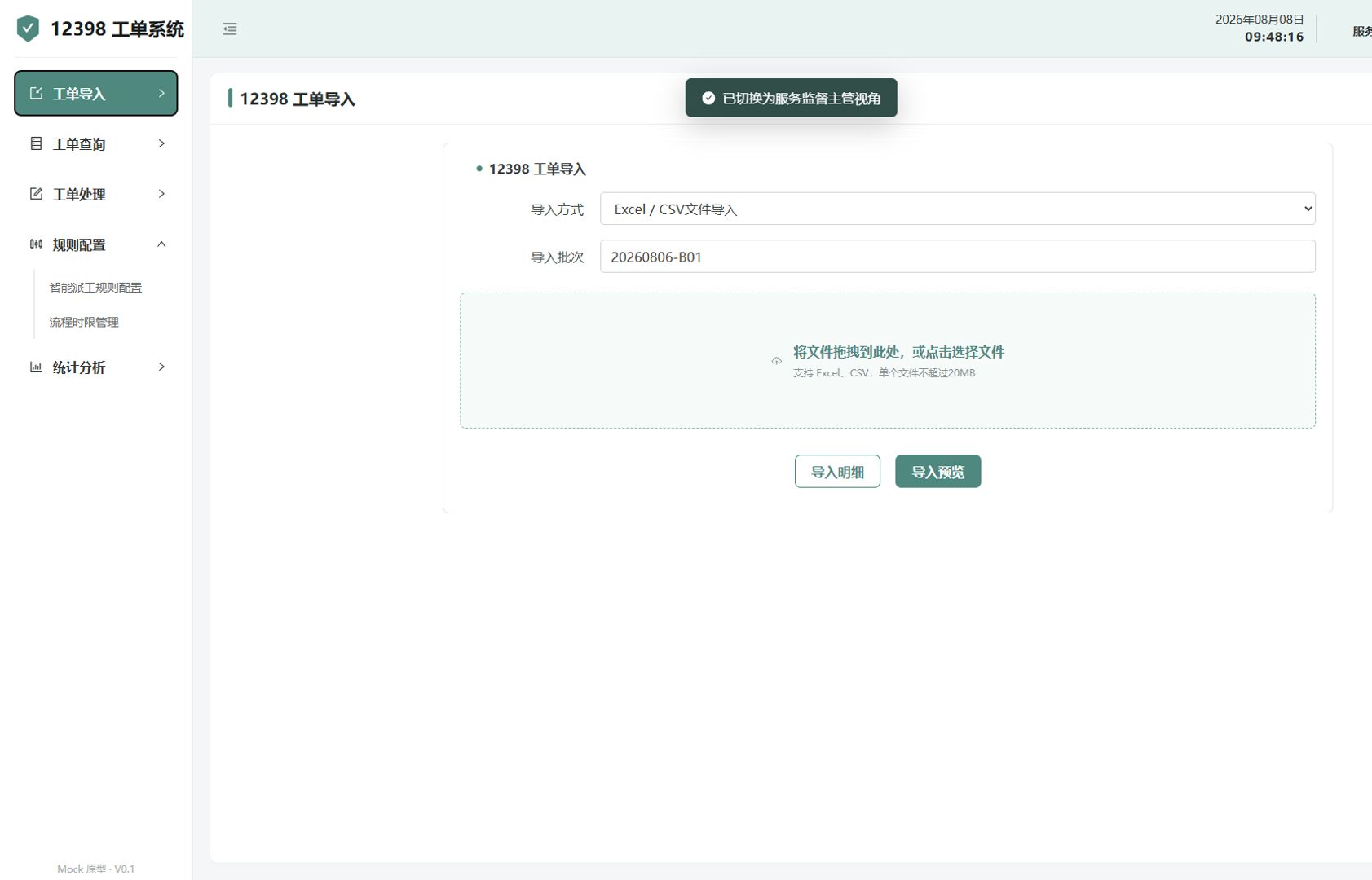The width and height of the screenshot is (1372, 880).
Task: Expand the 统计分析 menu chevron
Action: click(x=161, y=367)
